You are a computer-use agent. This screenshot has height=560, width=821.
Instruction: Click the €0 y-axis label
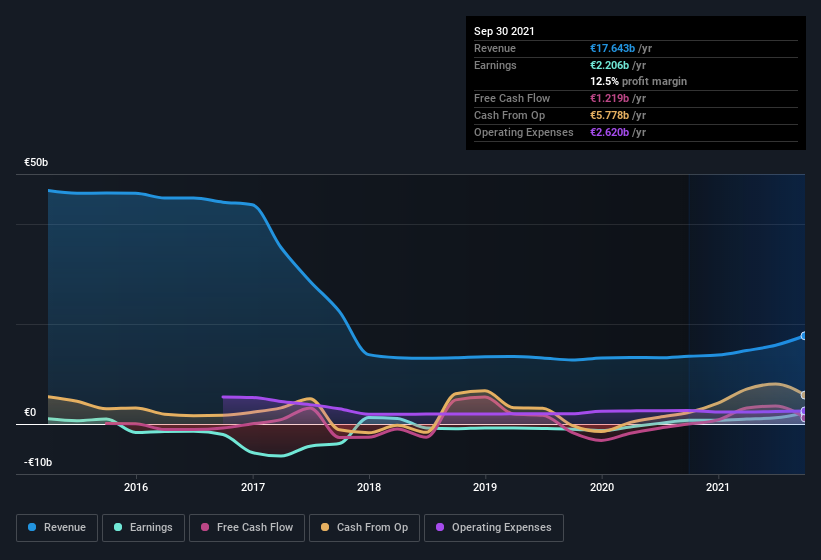pos(30,412)
